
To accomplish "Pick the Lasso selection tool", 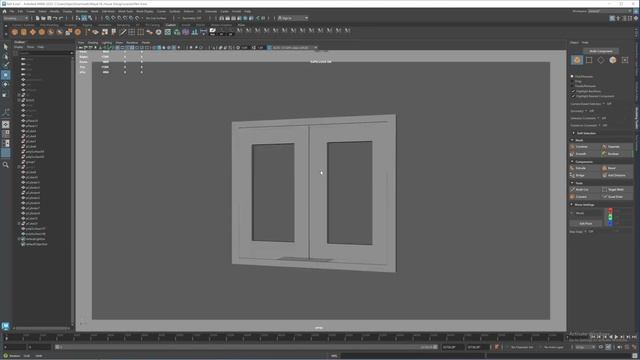I will (x=6, y=56).
